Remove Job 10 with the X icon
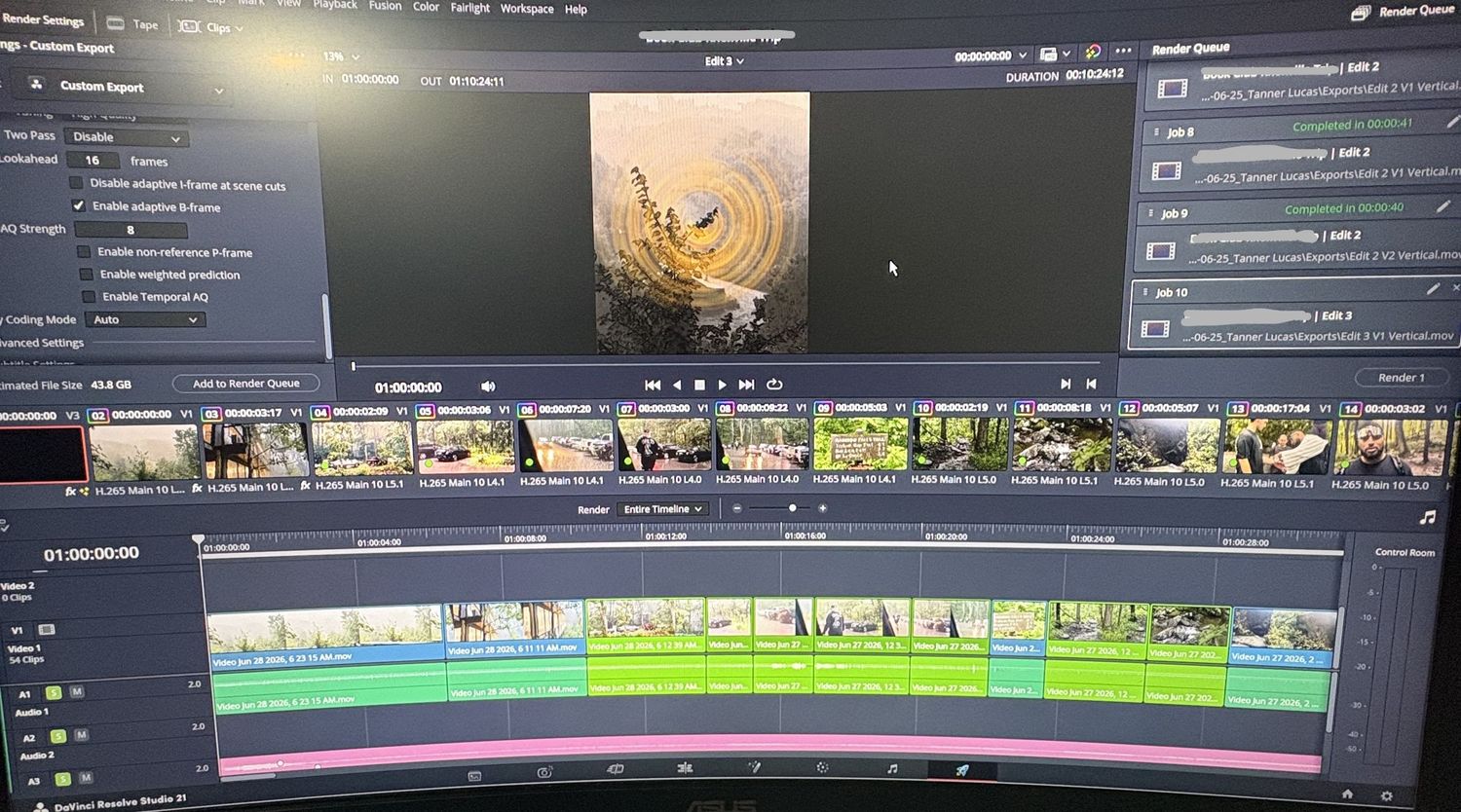This screenshot has width=1461, height=812. coord(1455,288)
